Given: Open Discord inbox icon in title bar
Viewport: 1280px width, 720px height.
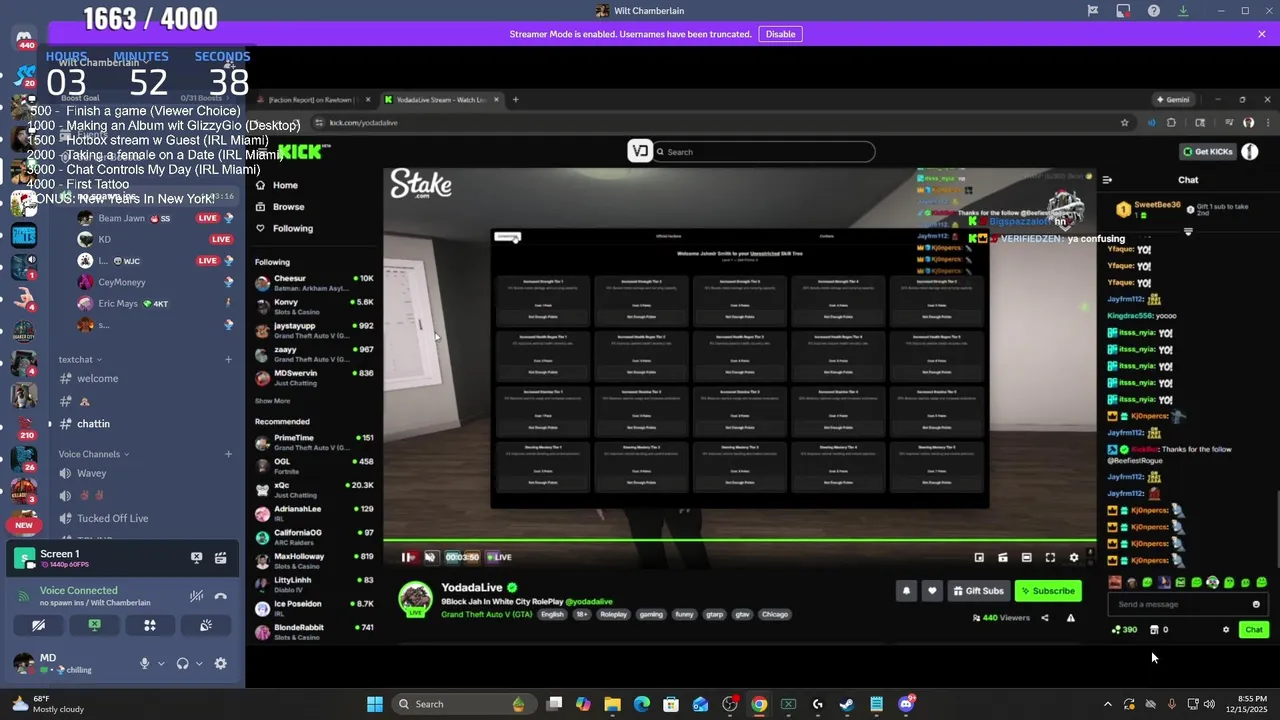Looking at the screenshot, I should tap(1123, 11).
